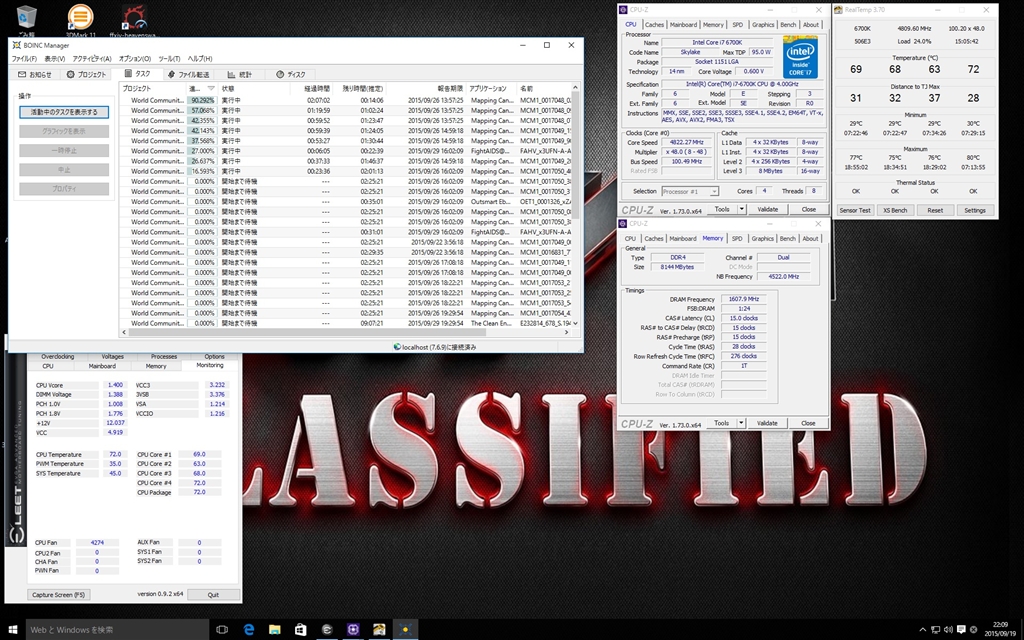Open the Action Center notifications icon
Screen dimensions: 1024x640
click(963, 630)
